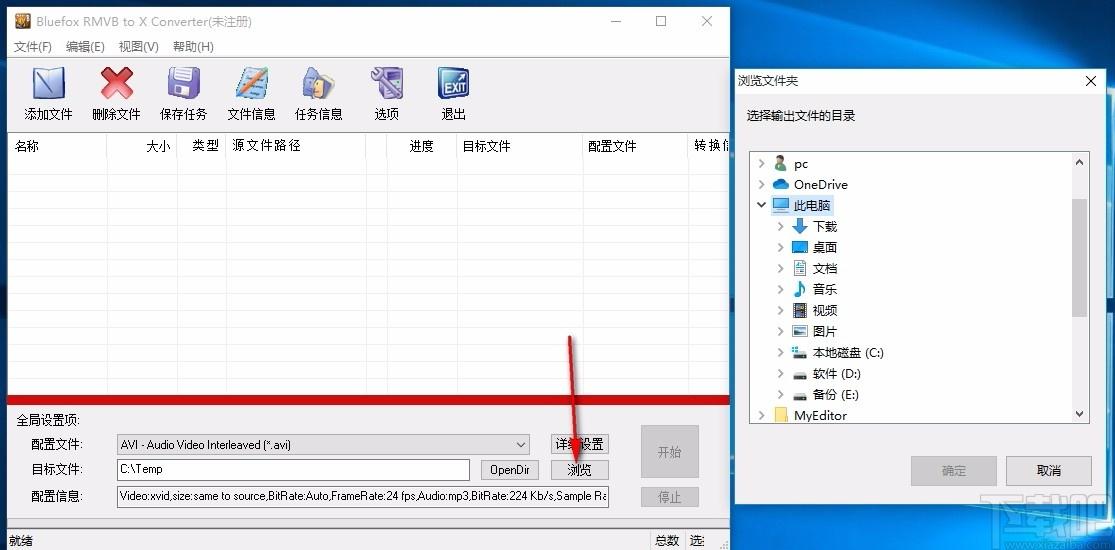The width and height of the screenshot is (1115, 550).
Task: Select the 下载 download arrow icon
Action: 800,226
